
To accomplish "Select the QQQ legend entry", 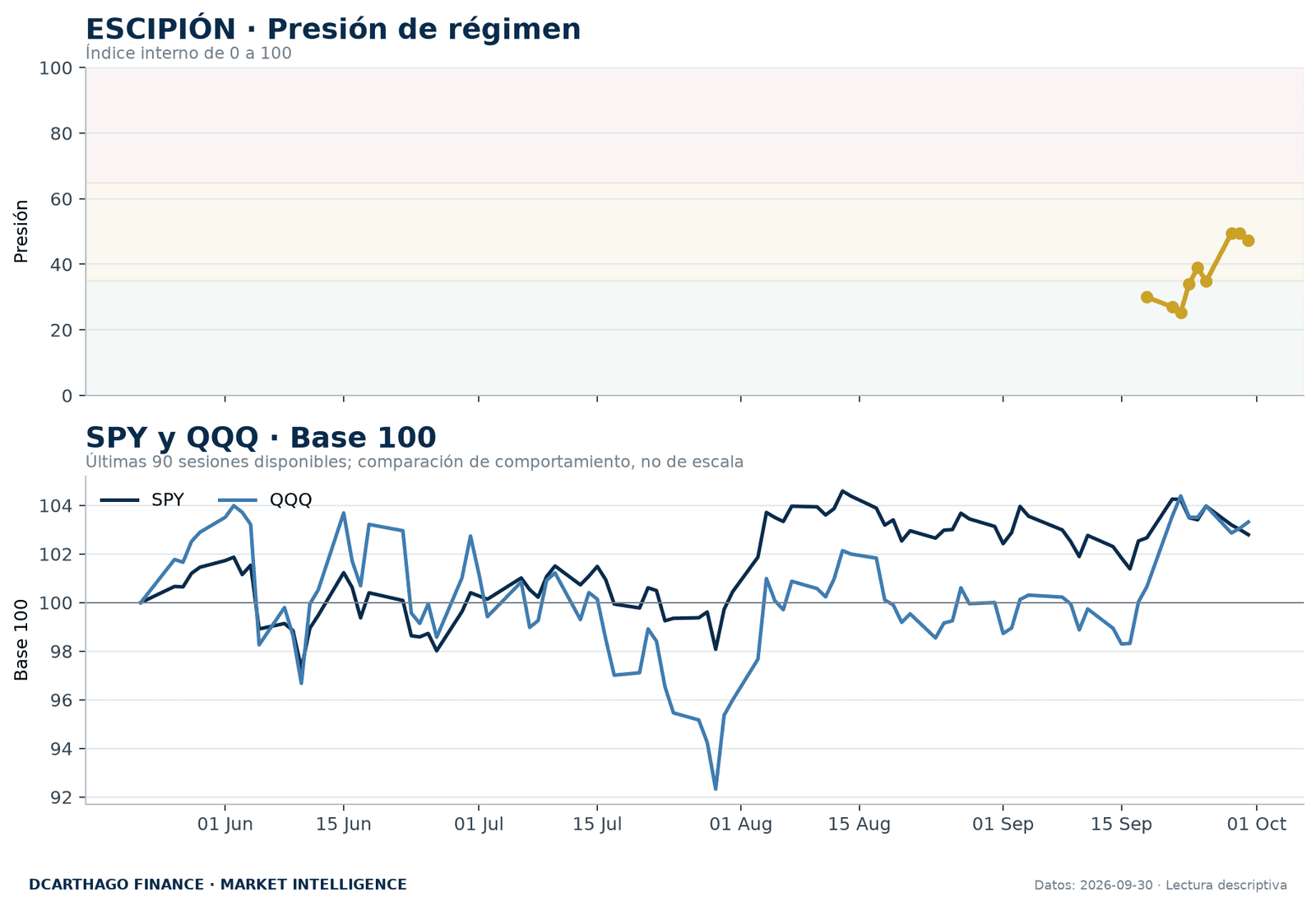I will tap(266, 499).
